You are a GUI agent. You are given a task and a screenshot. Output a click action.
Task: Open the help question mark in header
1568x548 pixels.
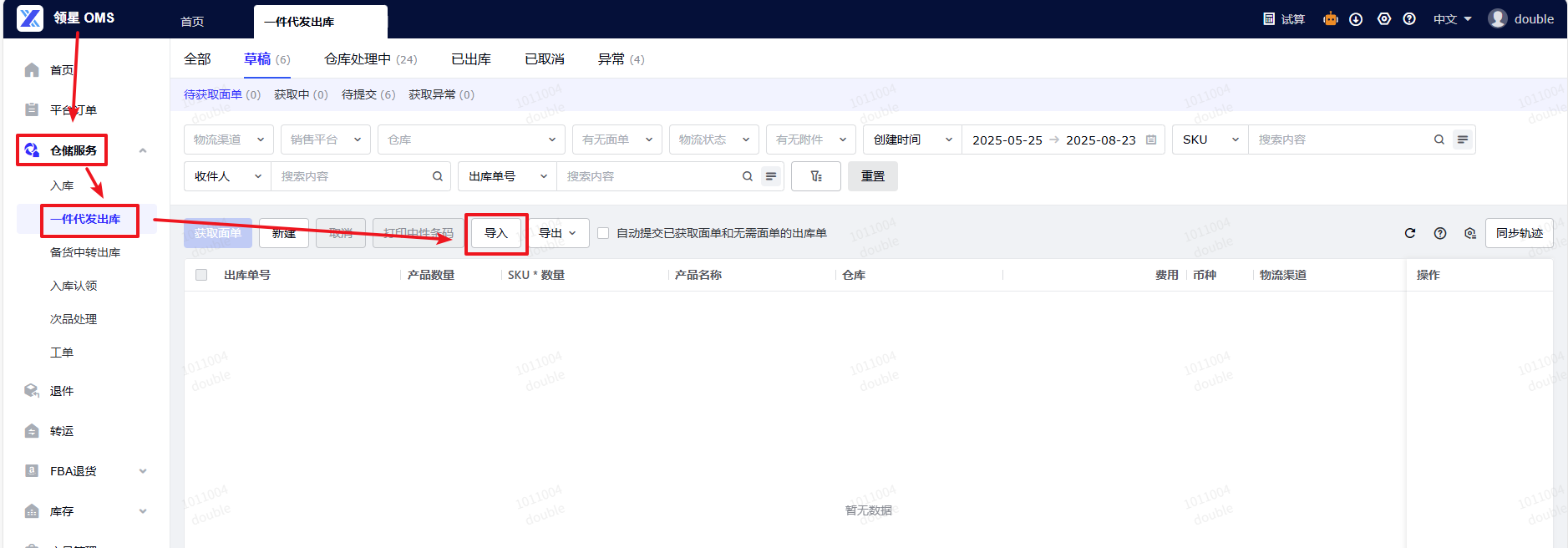(x=1409, y=19)
